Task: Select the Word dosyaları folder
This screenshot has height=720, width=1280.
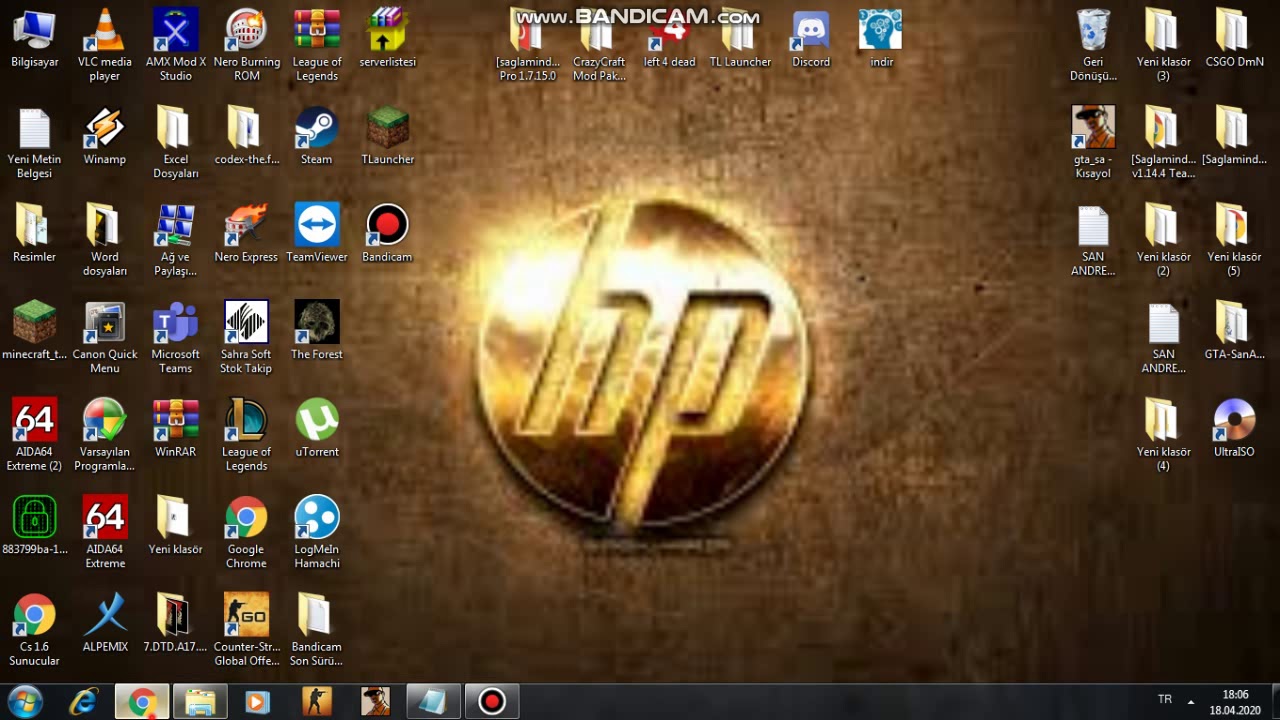Action: 104,240
